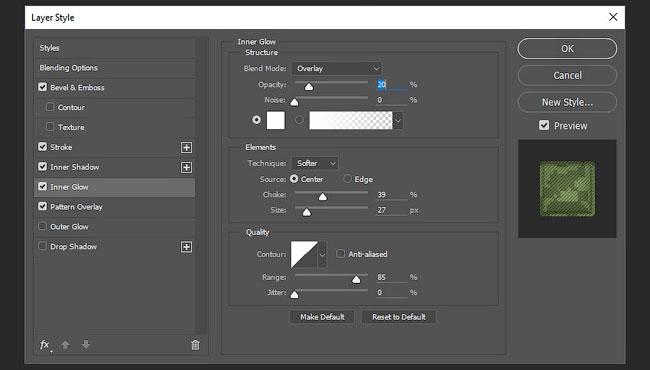
Task: Open the Contour curve thumbnail editor
Action: (x=304, y=254)
